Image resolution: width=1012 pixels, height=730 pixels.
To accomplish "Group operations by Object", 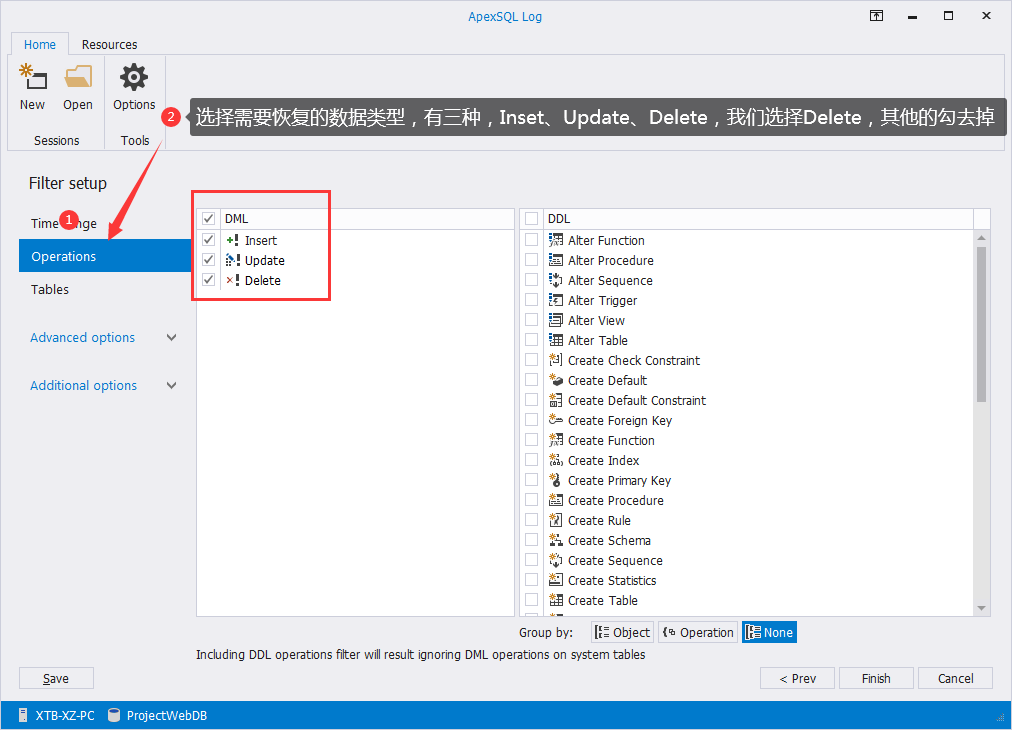I will tap(623, 633).
